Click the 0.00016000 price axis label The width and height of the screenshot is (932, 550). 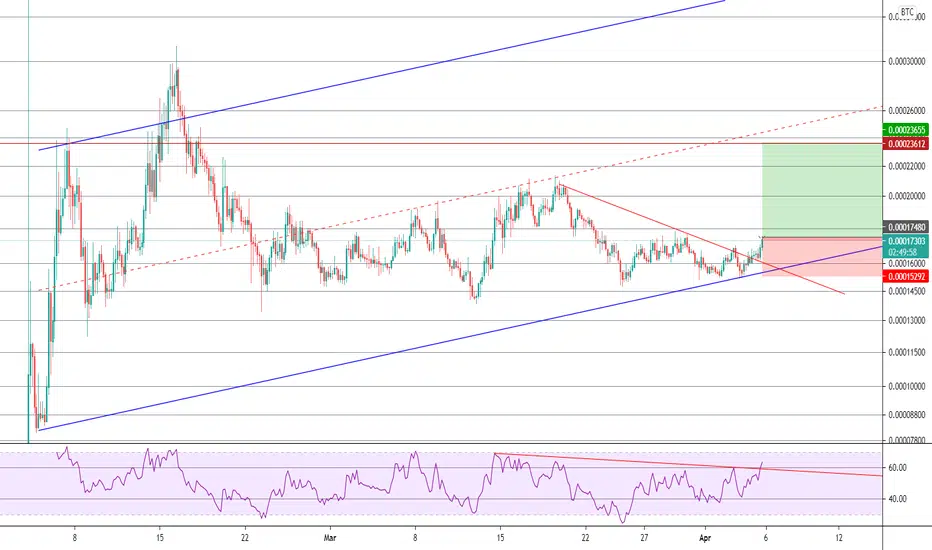click(x=906, y=263)
